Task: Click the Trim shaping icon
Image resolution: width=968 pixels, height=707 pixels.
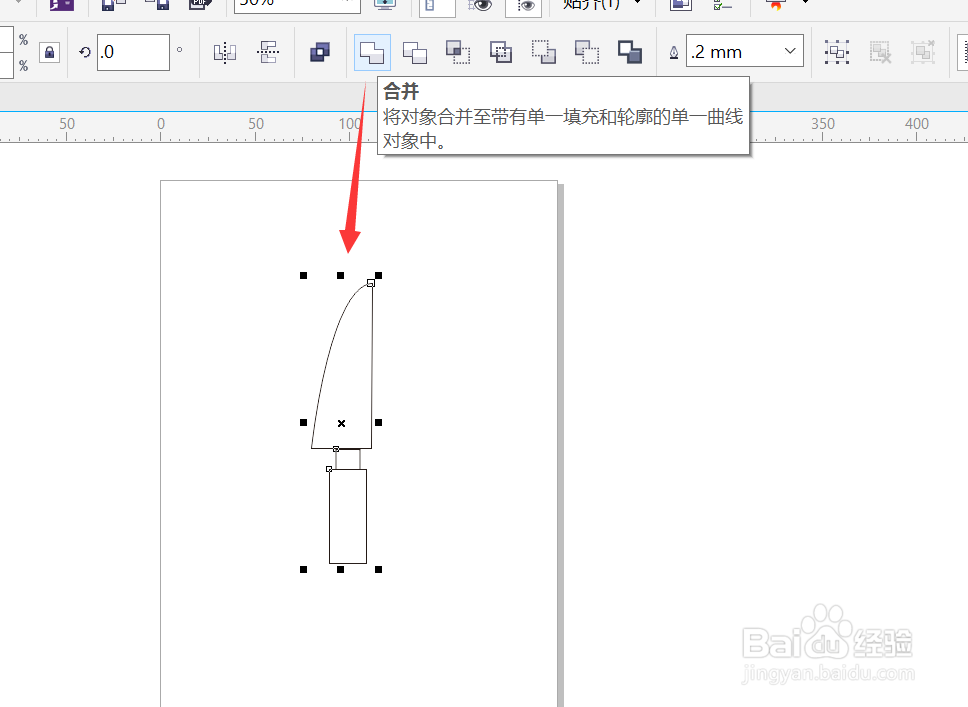Action: click(415, 52)
